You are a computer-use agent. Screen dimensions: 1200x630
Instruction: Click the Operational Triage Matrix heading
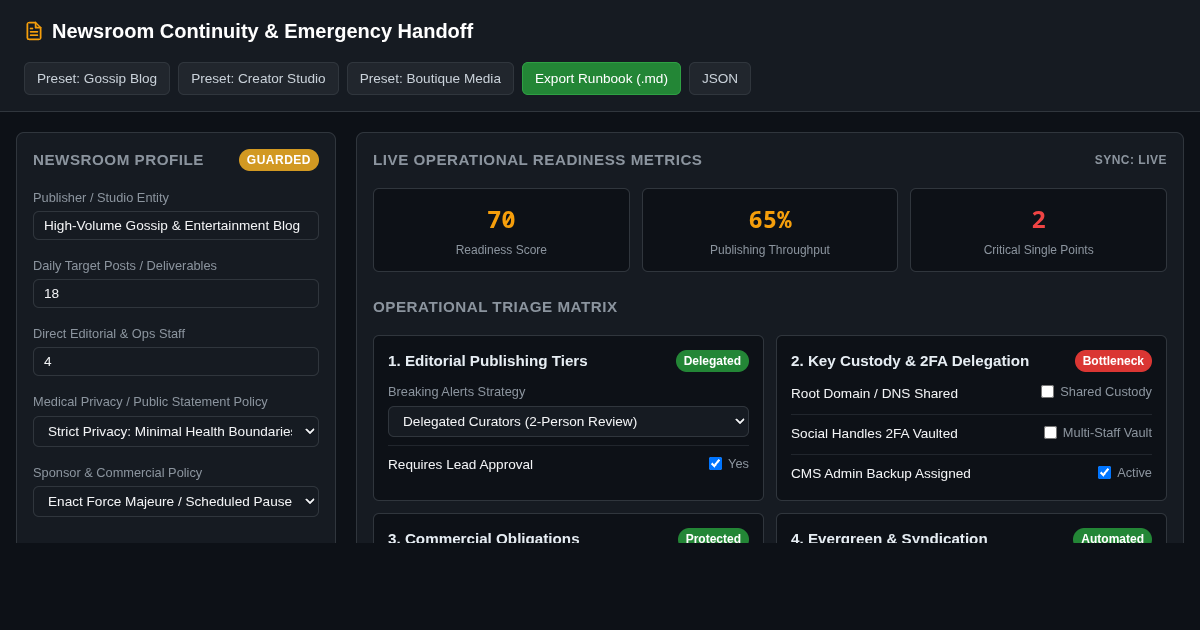[495, 307]
